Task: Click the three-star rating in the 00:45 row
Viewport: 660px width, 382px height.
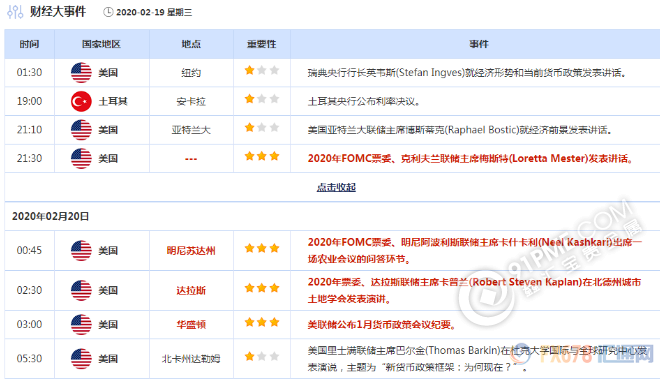Action: pos(262,248)
